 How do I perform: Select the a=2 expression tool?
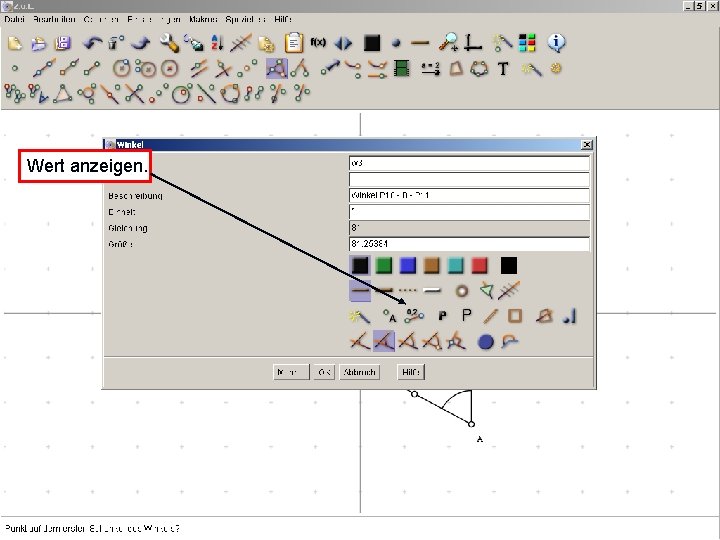431,68
